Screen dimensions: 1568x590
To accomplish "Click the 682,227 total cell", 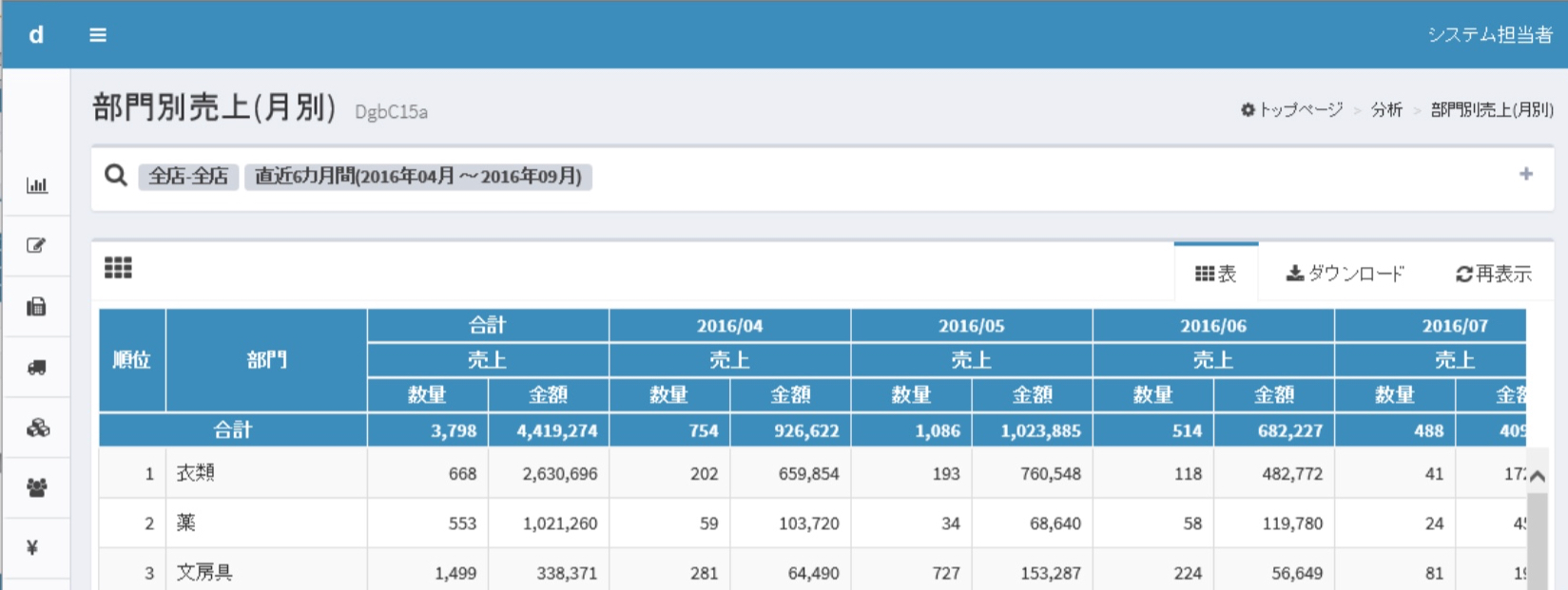I will [x=1274, y=430].
